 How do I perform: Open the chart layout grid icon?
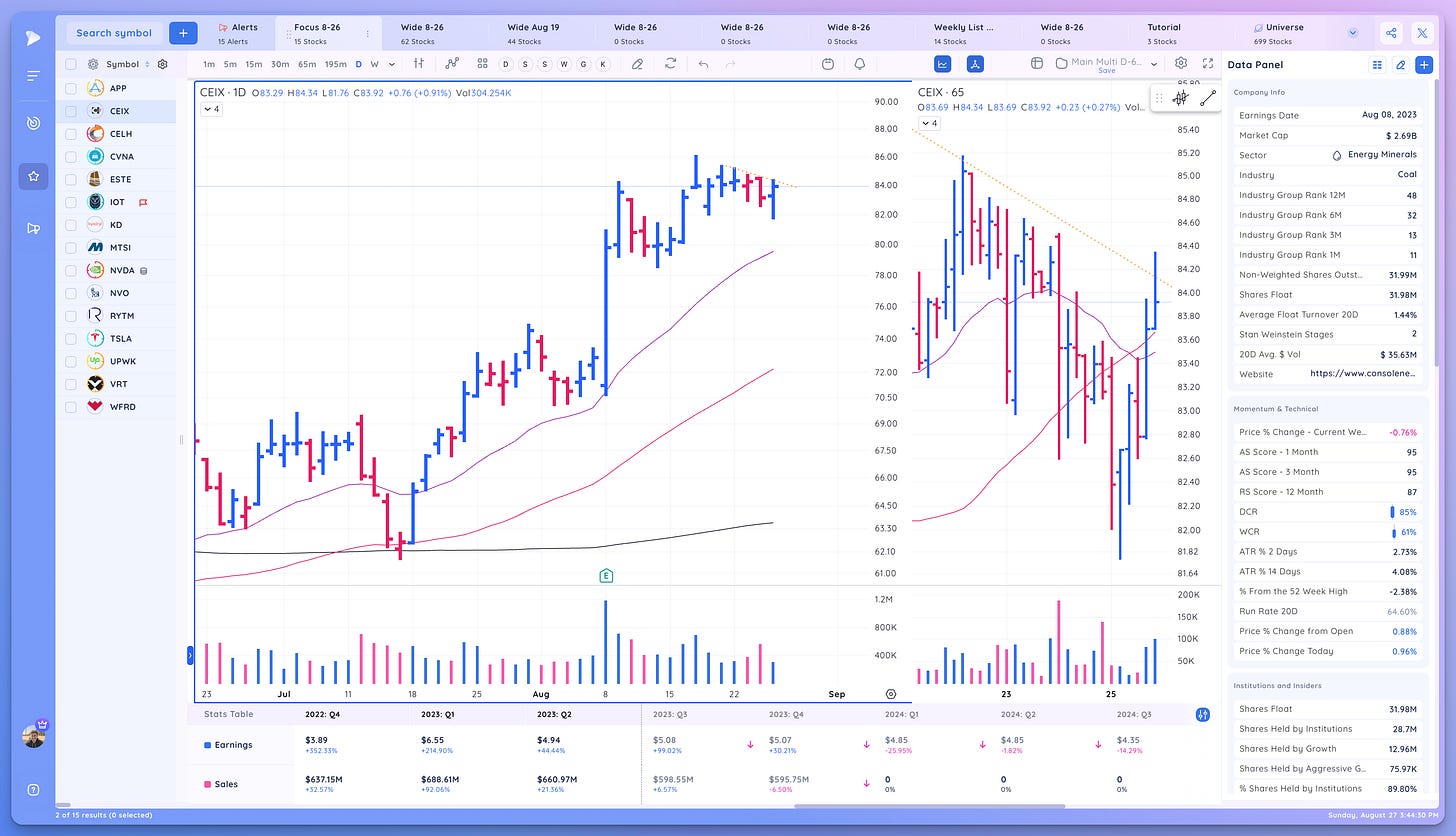(482, 63)
